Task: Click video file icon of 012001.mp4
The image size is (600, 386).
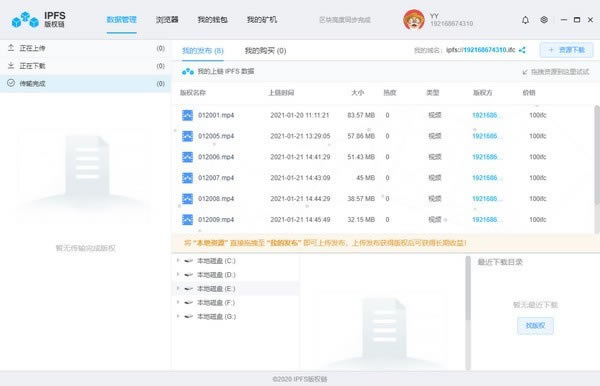Action: point(188,115)
